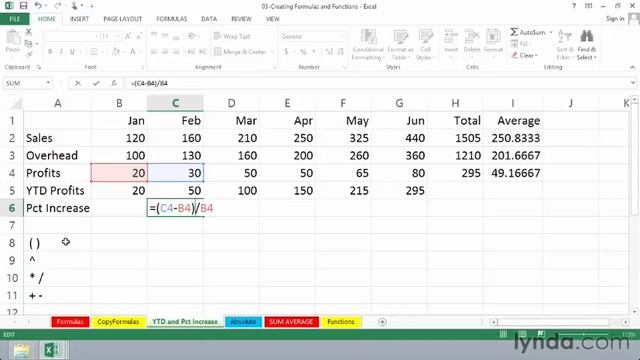
Task: Apply Percent Style formatting
Action: (x=303, y=51)
